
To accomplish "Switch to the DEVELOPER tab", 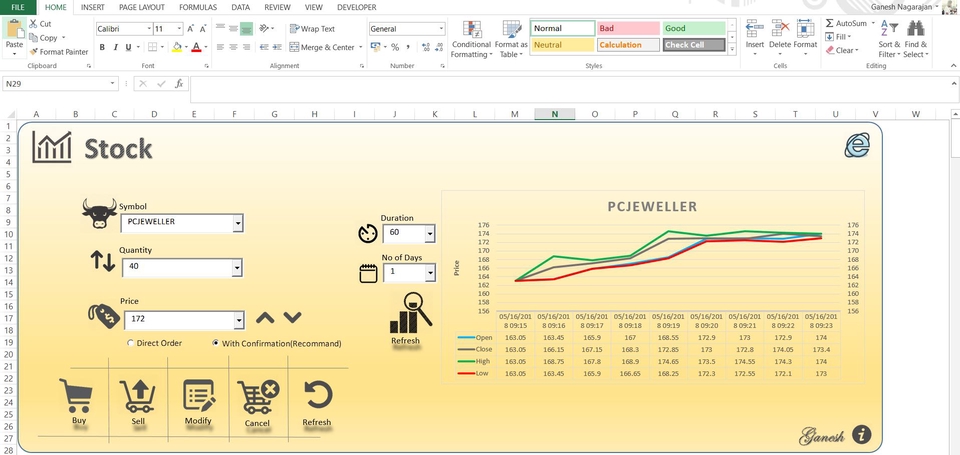I will (357, 7).
